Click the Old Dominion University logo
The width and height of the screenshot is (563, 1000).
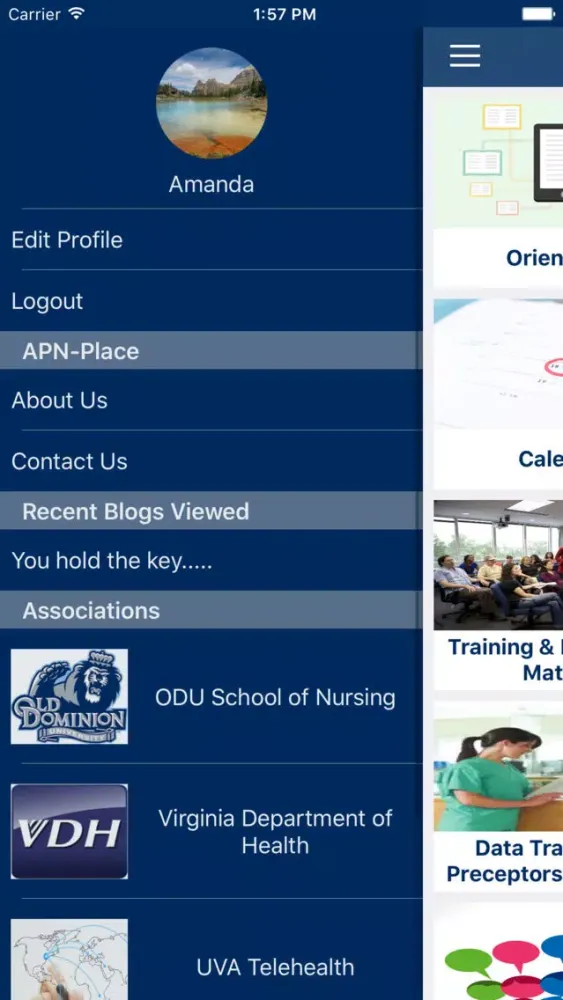tap(69, 696)
